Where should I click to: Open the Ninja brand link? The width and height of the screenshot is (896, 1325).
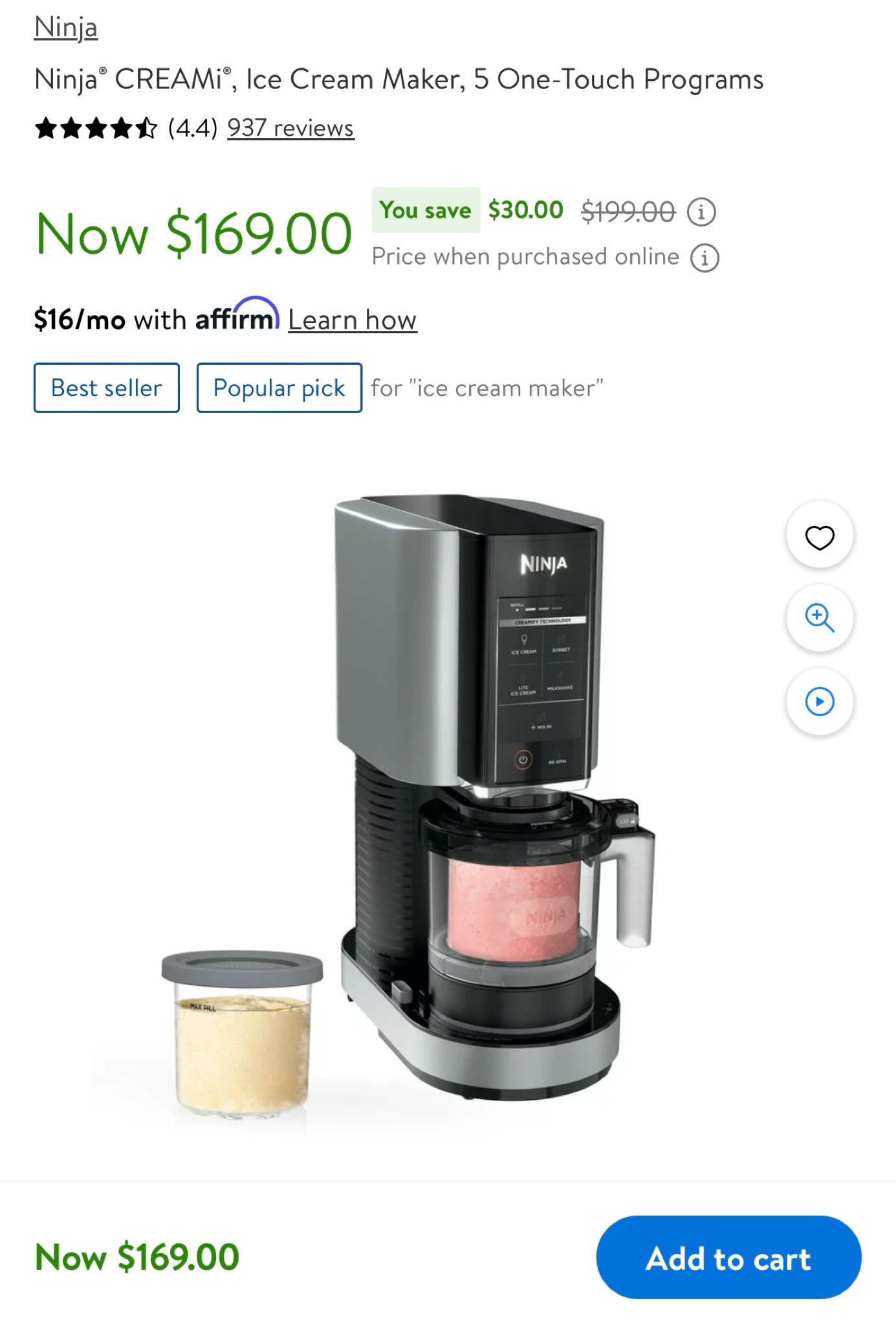pyautogui.click(x=66, y=28)
